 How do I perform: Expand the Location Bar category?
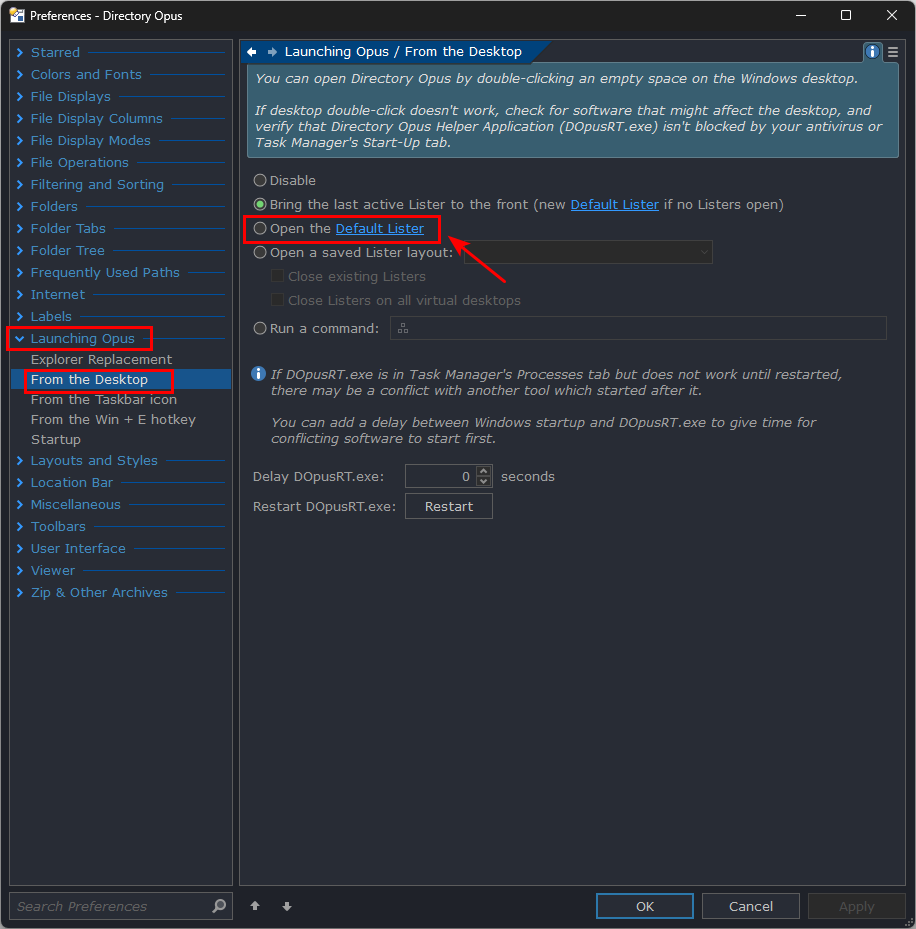(20, 482)
